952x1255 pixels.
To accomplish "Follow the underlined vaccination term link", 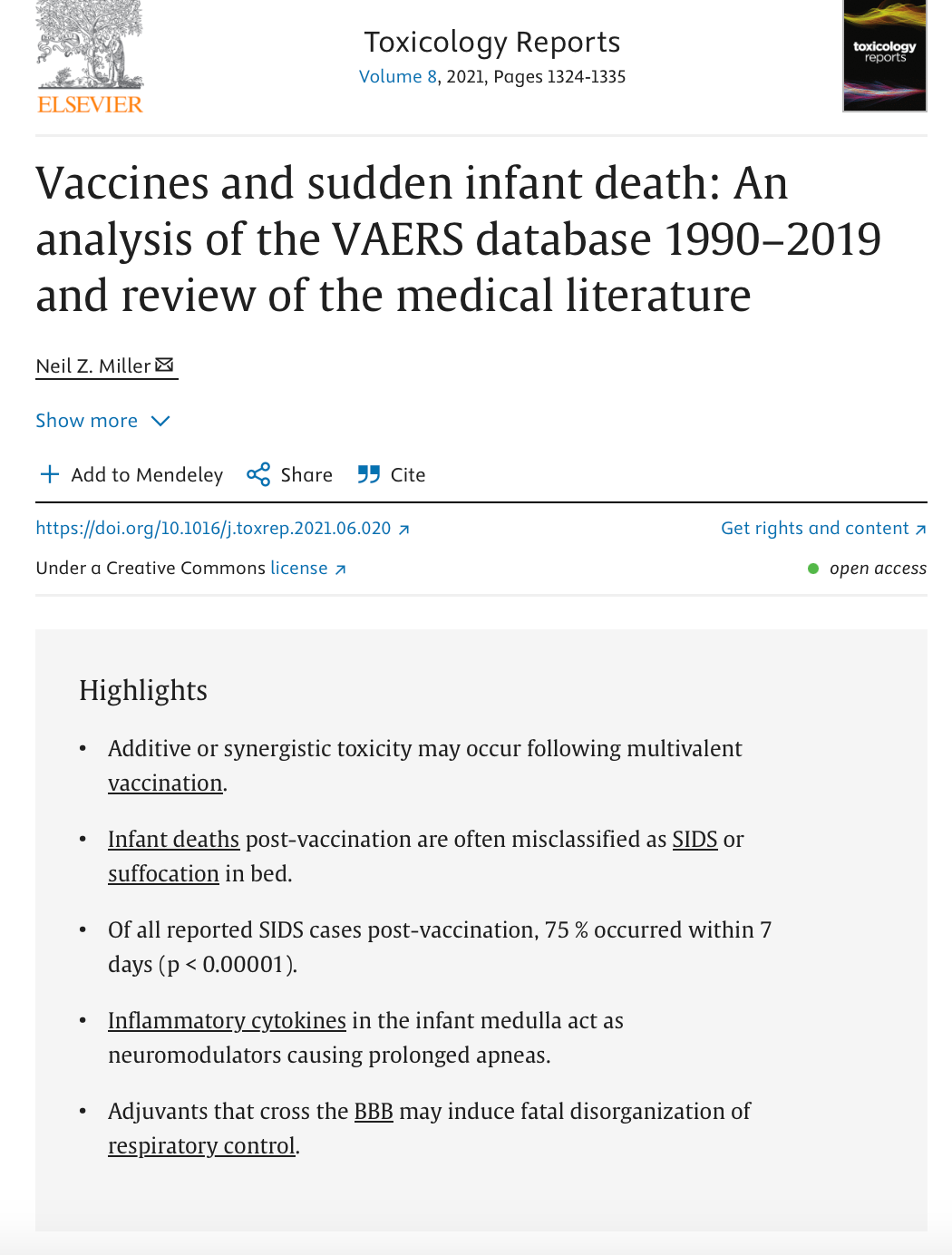I will (165, 783).
